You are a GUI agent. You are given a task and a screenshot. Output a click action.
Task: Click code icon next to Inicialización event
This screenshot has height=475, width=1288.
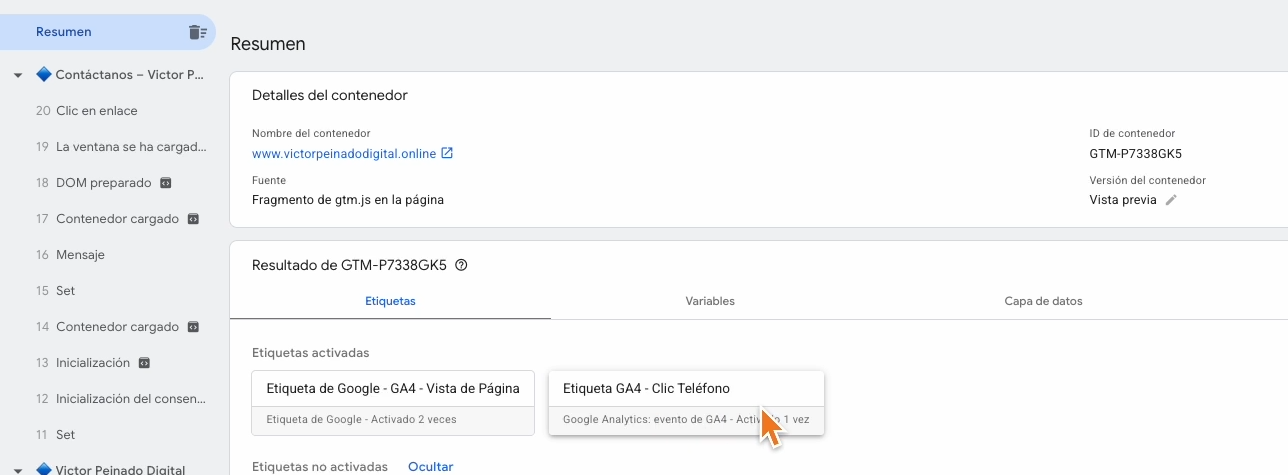[x=144, y=363]
